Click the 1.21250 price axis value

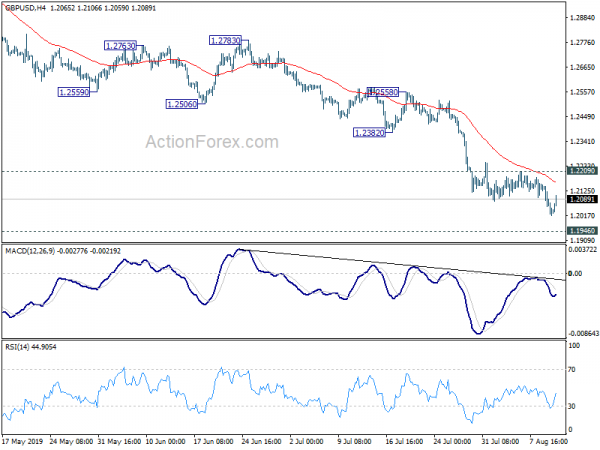(x=582, y=191)
